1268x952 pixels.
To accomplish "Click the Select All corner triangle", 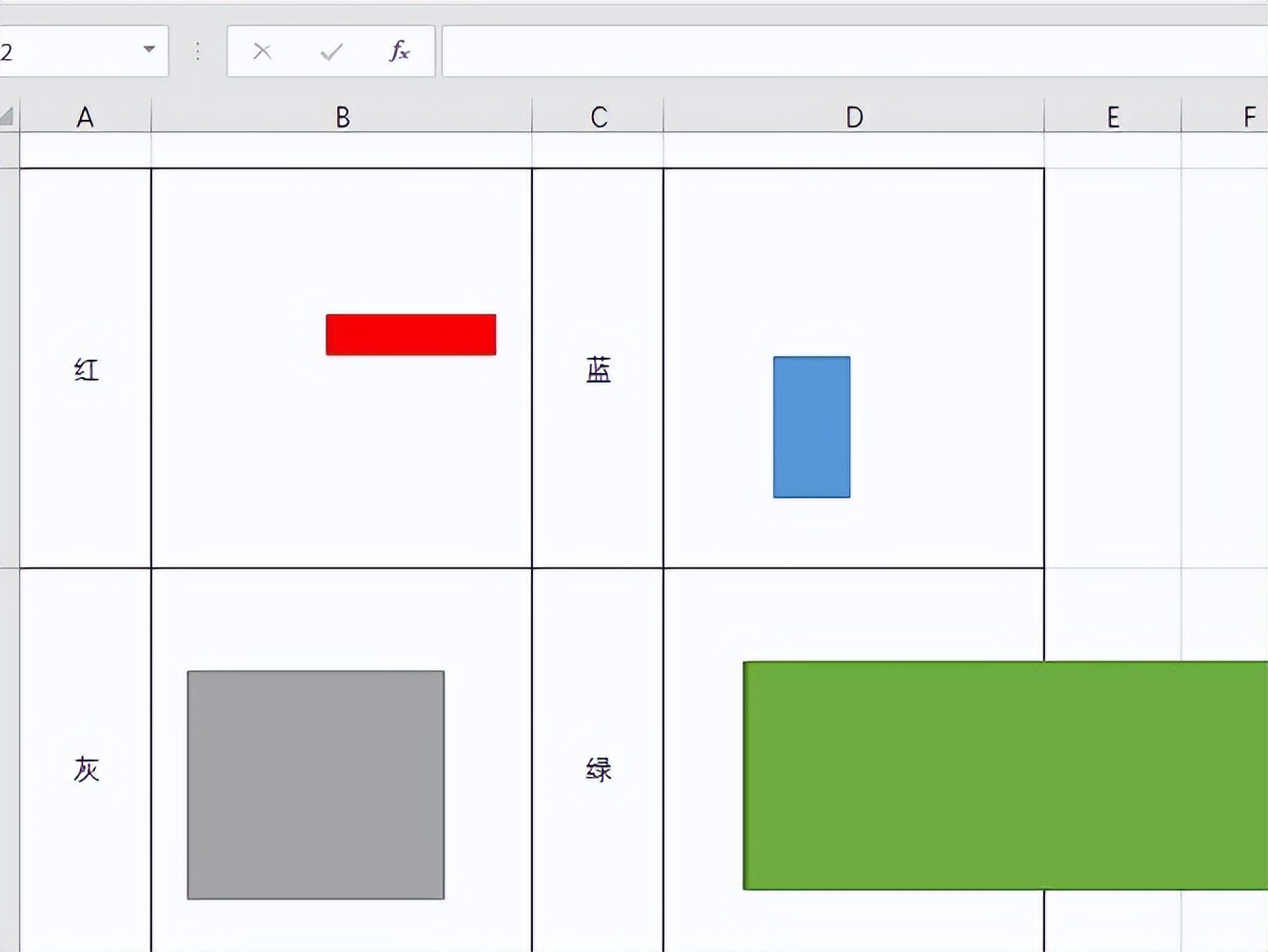I will pyautogui.click(x=8, y=117).
